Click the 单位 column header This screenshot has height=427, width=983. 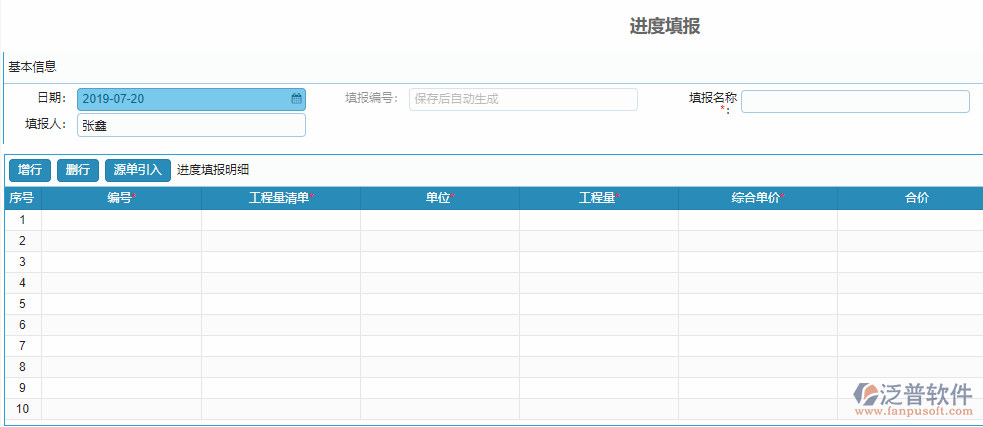pos(439,198)
